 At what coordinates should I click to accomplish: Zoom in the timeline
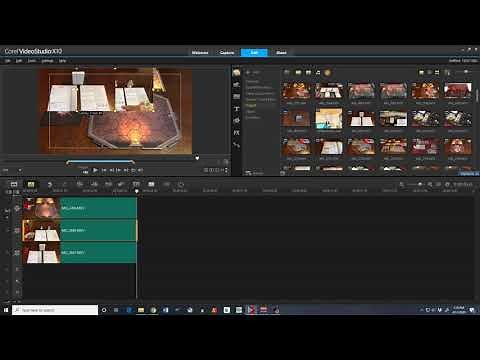pos(430,184)
